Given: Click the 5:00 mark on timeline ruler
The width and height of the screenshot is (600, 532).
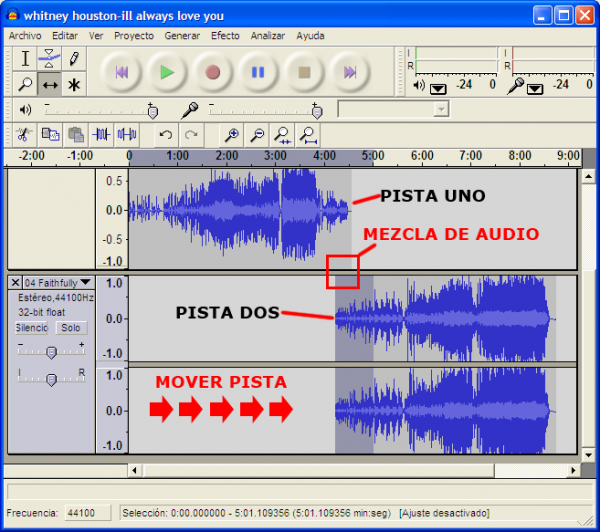Looking at the screenshot, I should [373, 156].
